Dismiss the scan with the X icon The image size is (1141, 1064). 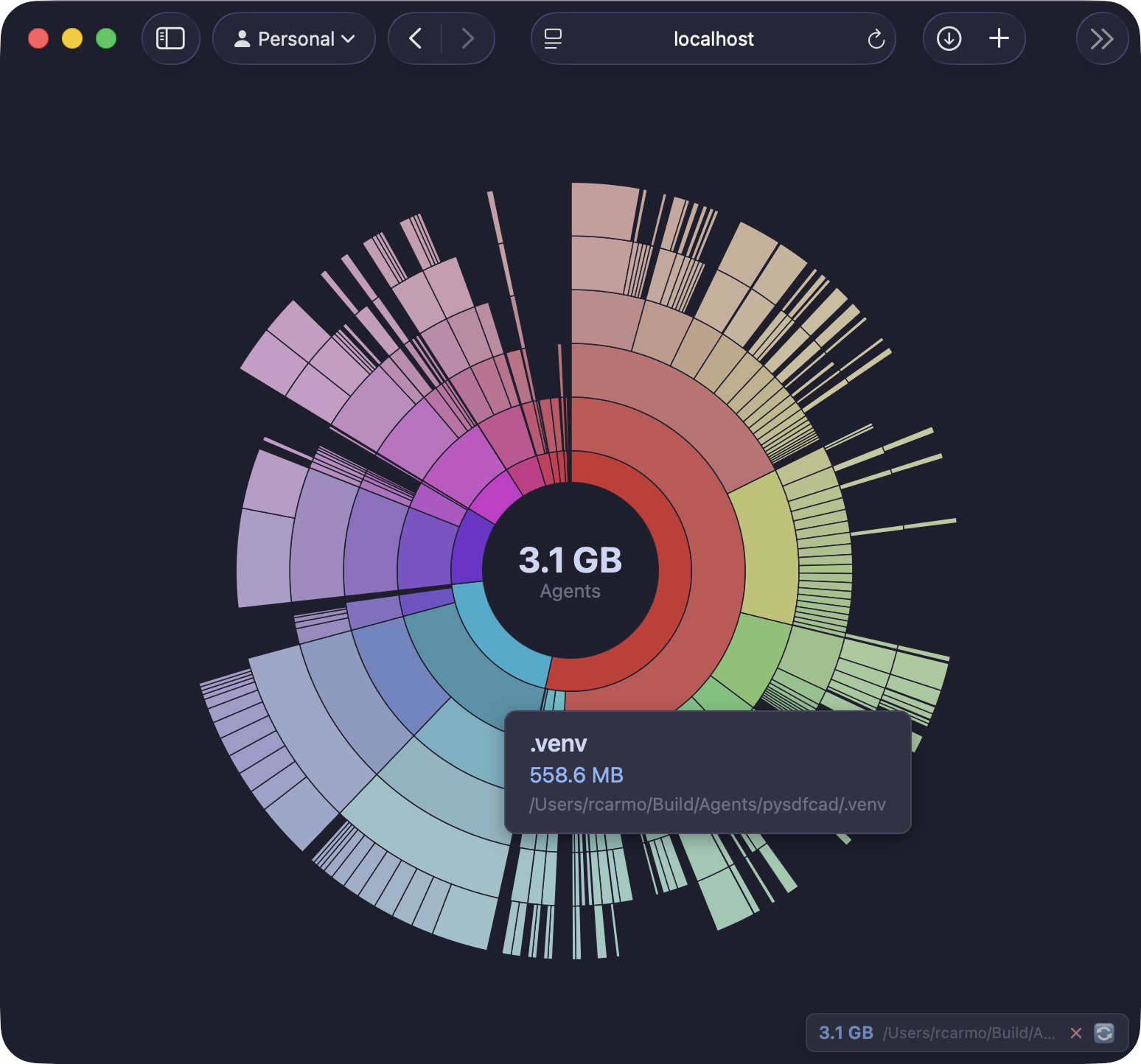1077,1033
